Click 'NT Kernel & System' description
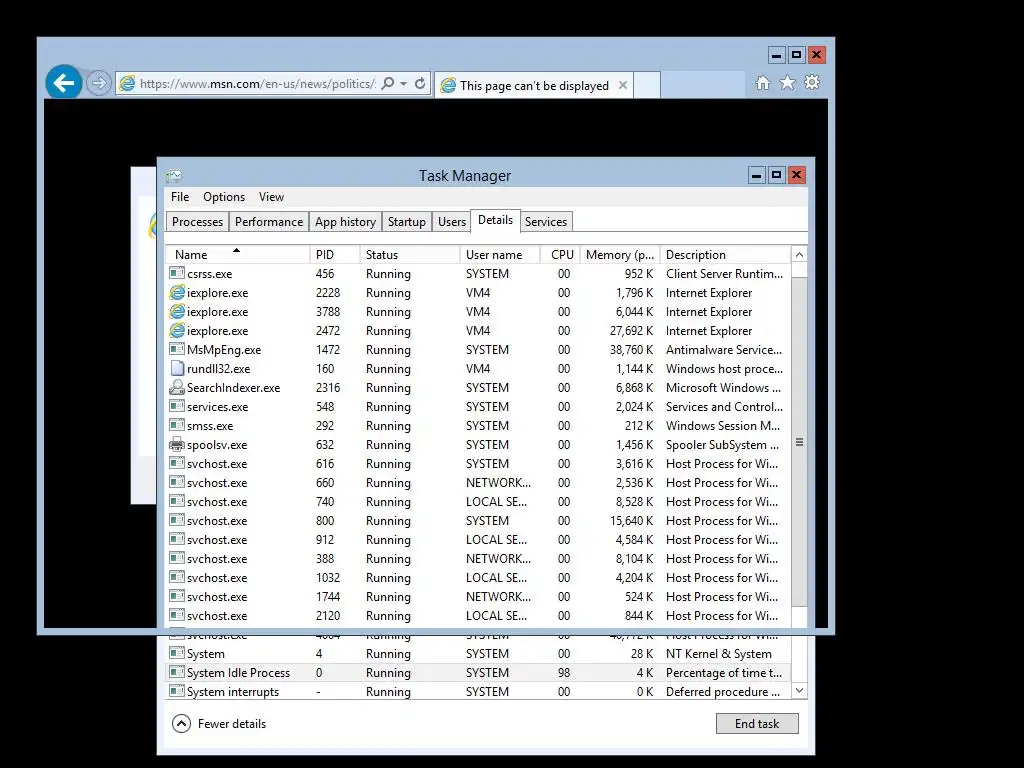The height and width of the screenshot is (768, 1024). [x=718, y=654]
